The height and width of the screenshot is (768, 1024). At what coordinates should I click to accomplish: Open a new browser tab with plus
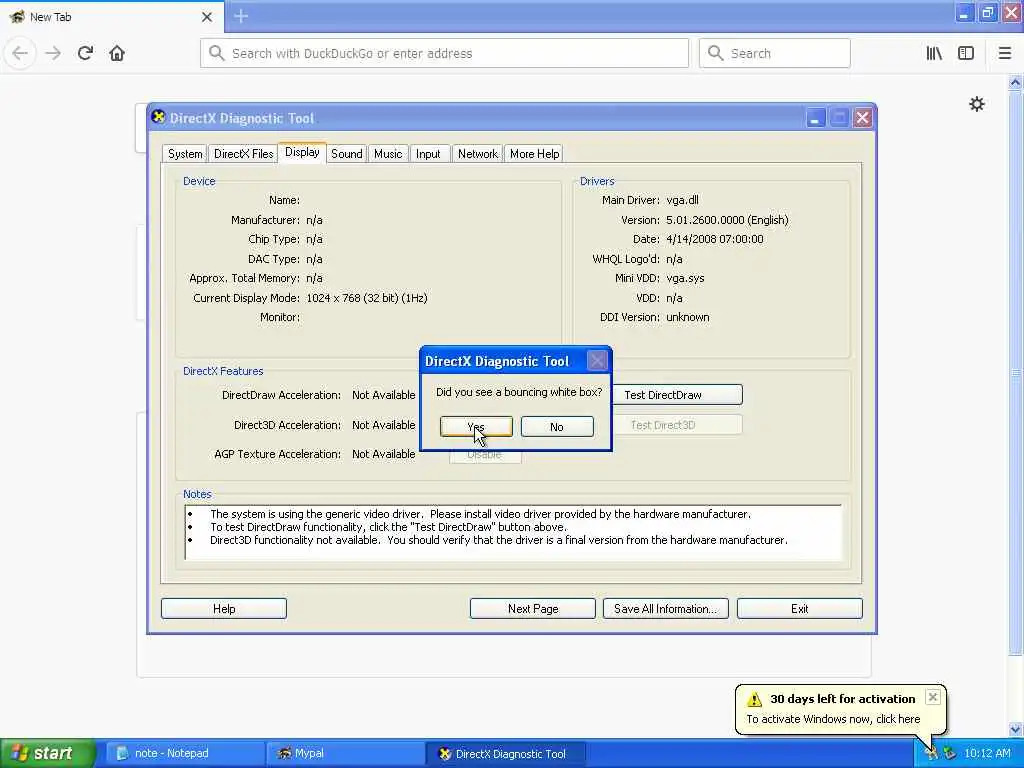tap(241, 16)
